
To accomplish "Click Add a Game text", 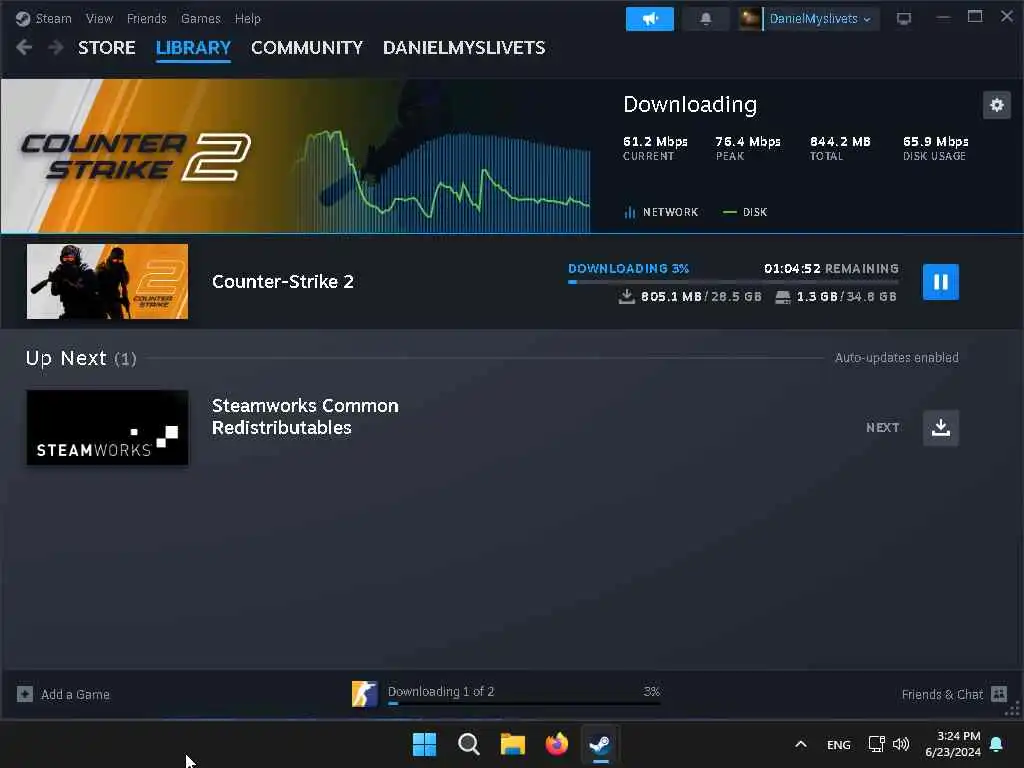I will (x=75, y=694).
